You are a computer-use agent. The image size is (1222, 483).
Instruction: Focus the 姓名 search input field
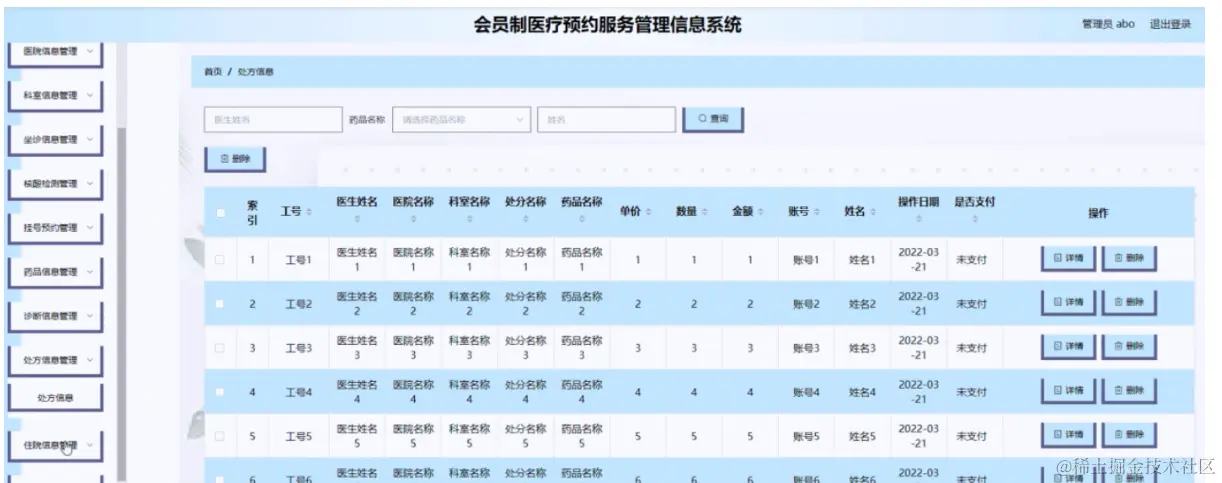coord(606,120)
